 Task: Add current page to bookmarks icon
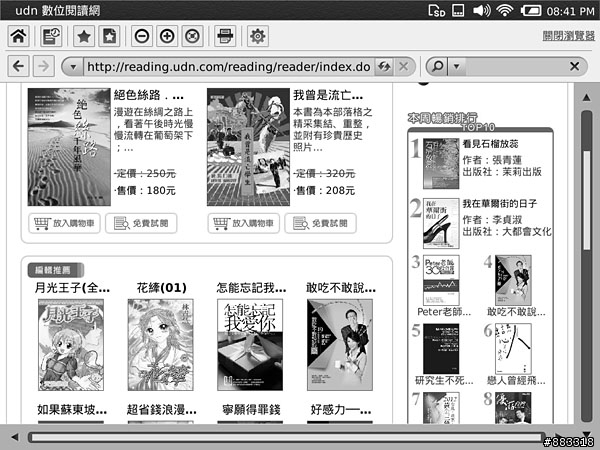pos(109,36)
